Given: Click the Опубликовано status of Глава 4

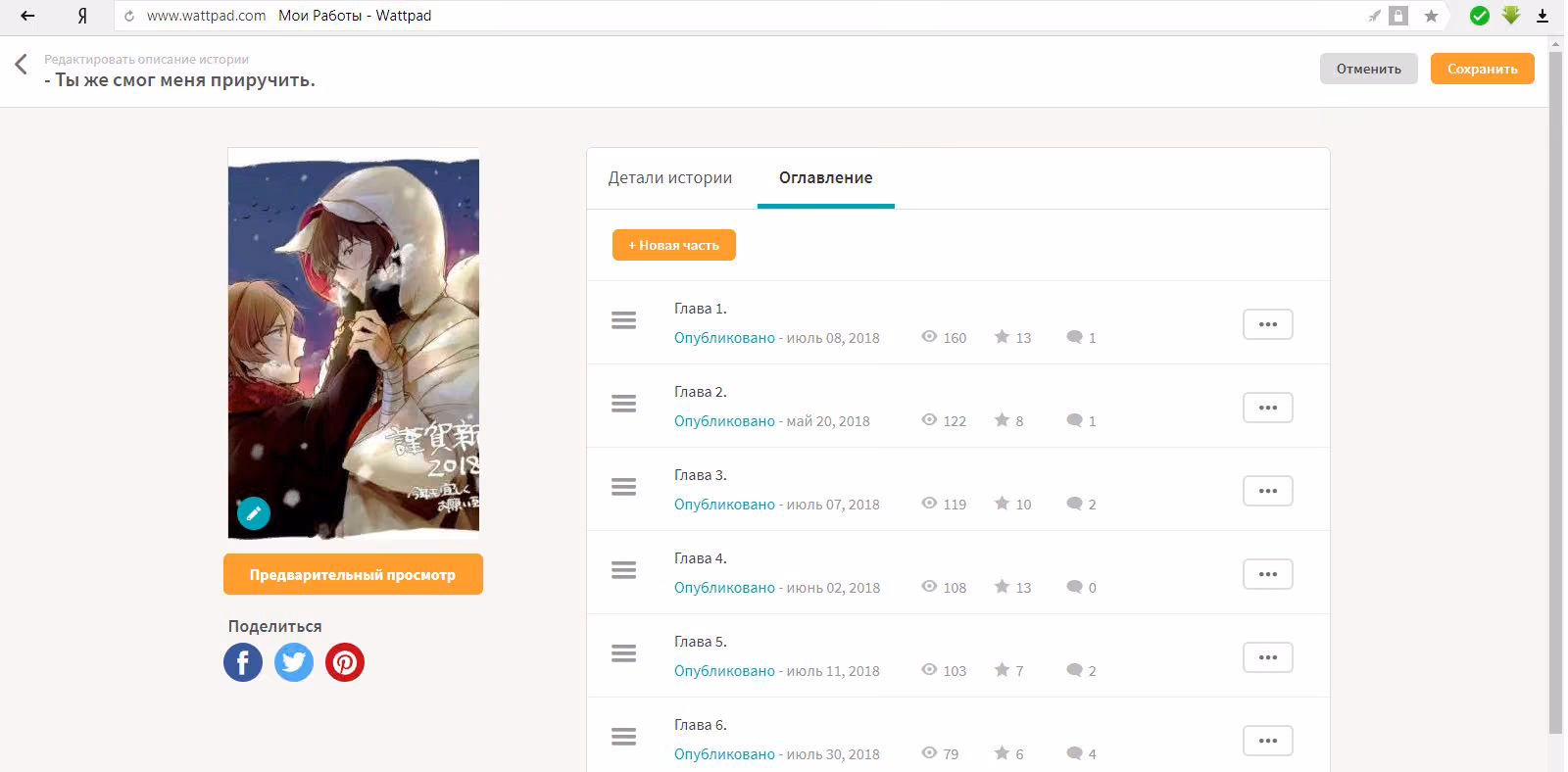Looking at the screenshot, I should [x=724, y=588].
